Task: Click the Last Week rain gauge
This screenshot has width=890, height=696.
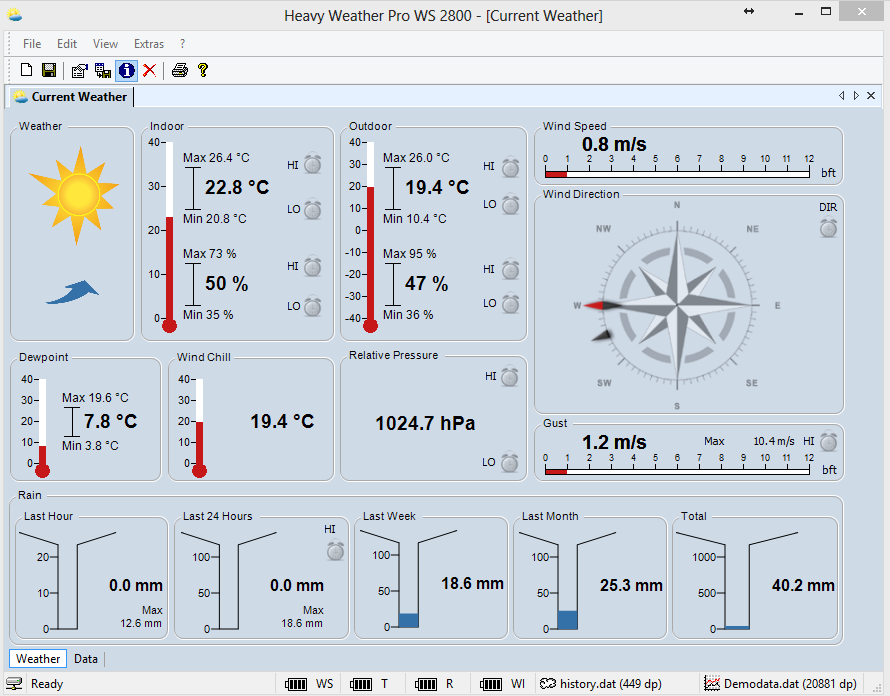Action: tap(409, 581)
